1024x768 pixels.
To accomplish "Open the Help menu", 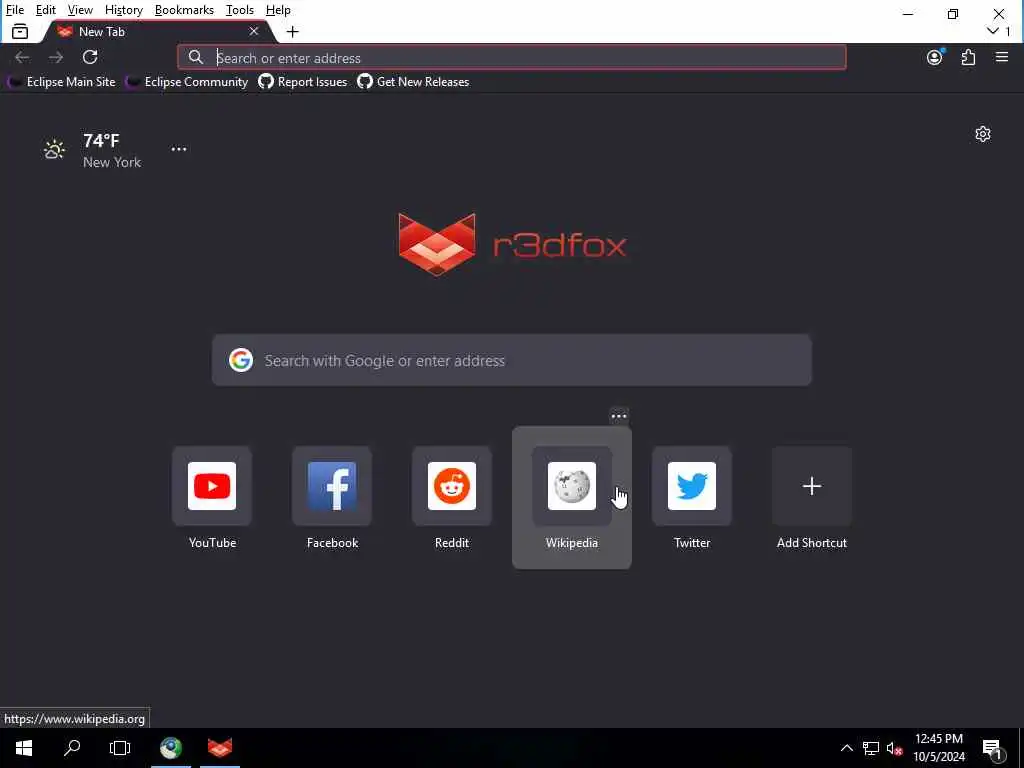I will [x=278, y=10].
